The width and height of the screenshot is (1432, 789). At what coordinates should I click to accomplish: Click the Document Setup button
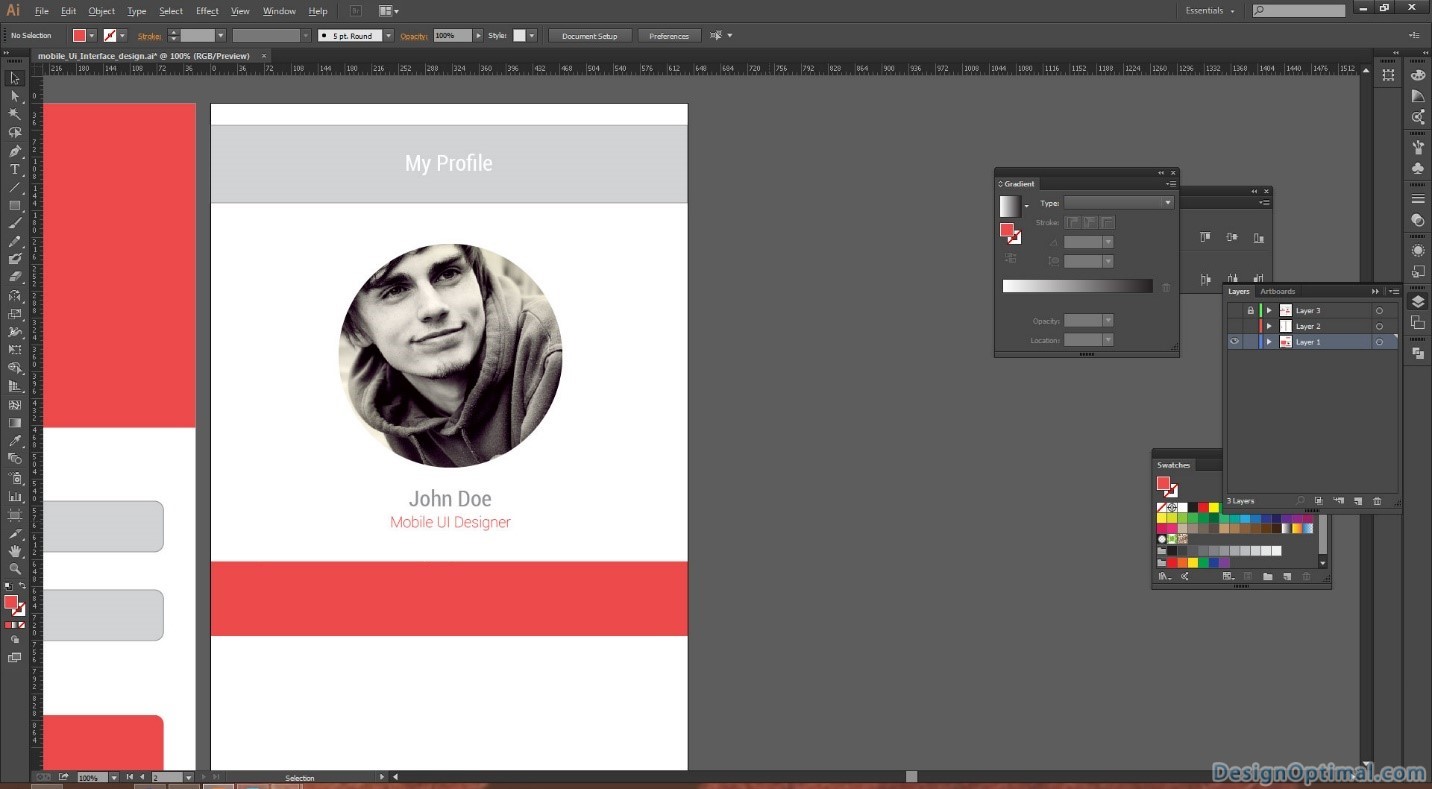(589, 36)
